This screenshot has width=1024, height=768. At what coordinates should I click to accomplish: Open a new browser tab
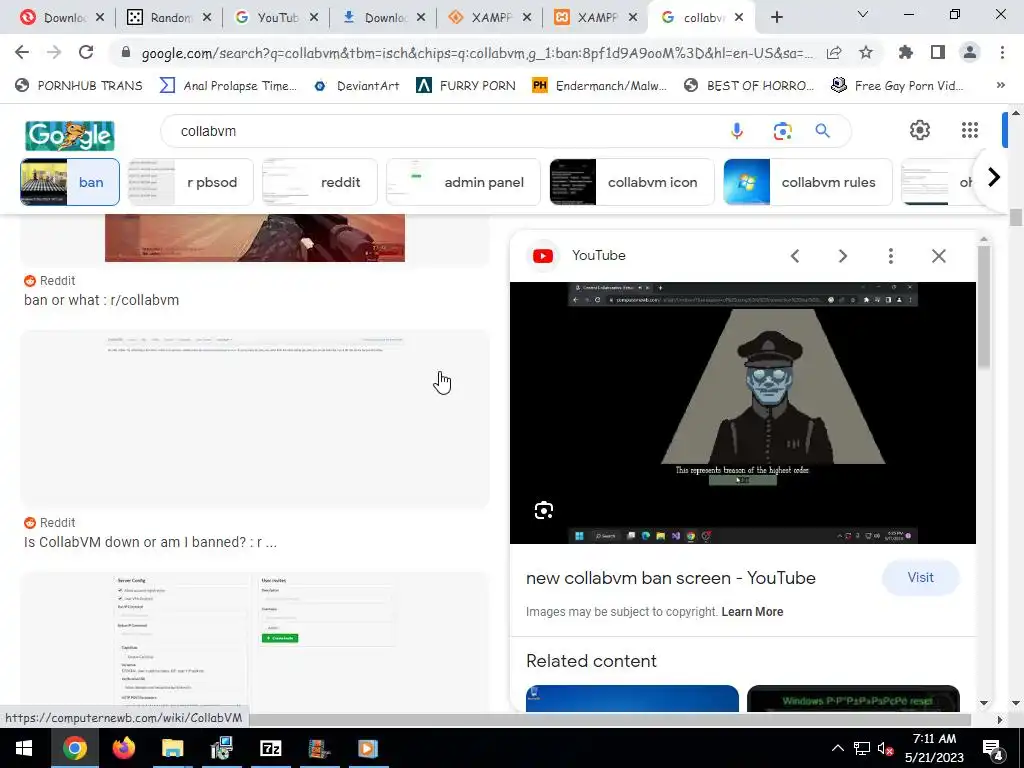click(x=776, y=18)
